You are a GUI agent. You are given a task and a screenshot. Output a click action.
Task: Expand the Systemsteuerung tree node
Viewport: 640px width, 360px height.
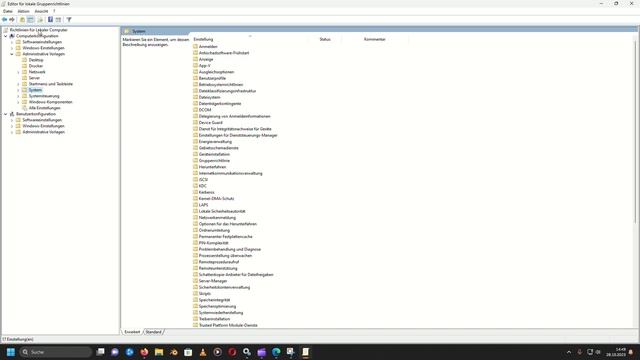click(18, 96)
